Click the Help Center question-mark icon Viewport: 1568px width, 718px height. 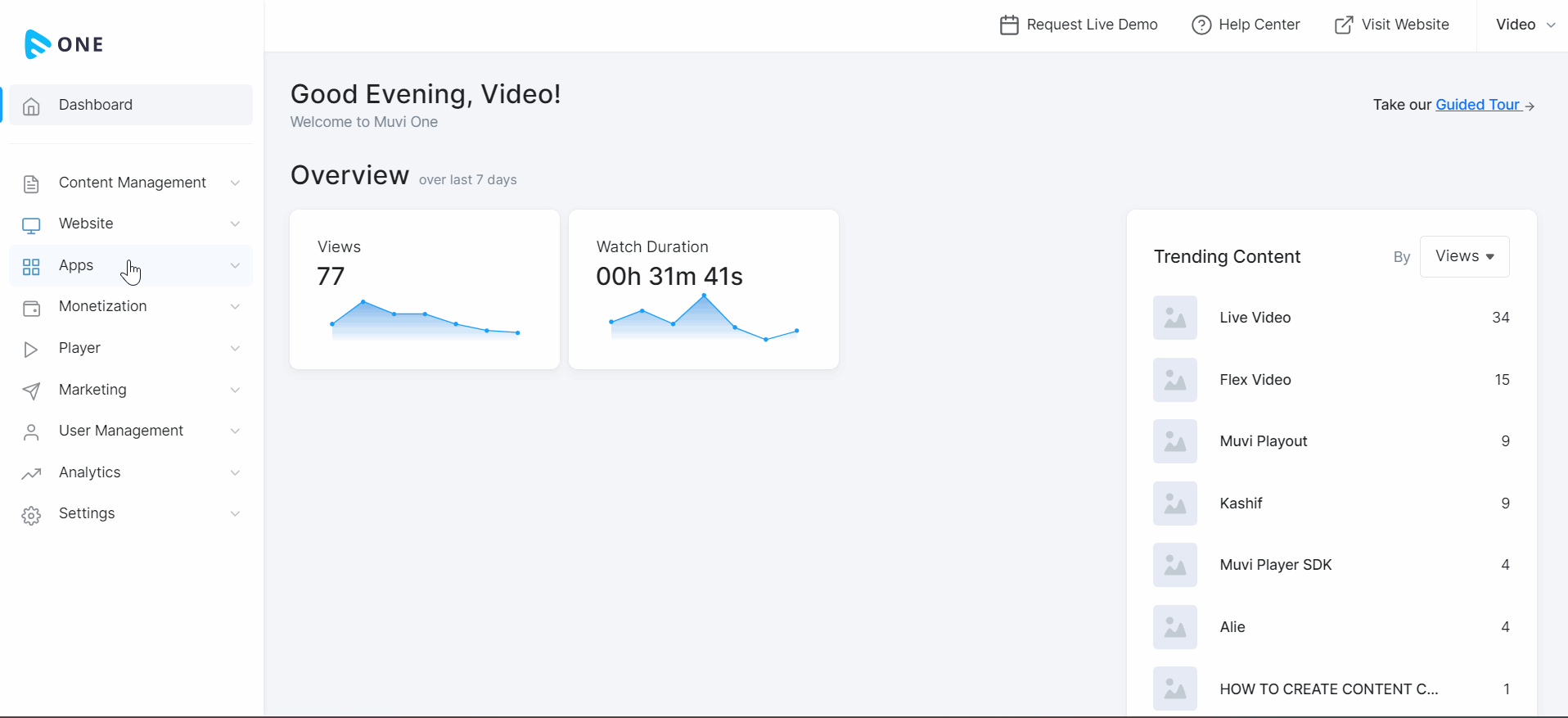coord(1201,25)
